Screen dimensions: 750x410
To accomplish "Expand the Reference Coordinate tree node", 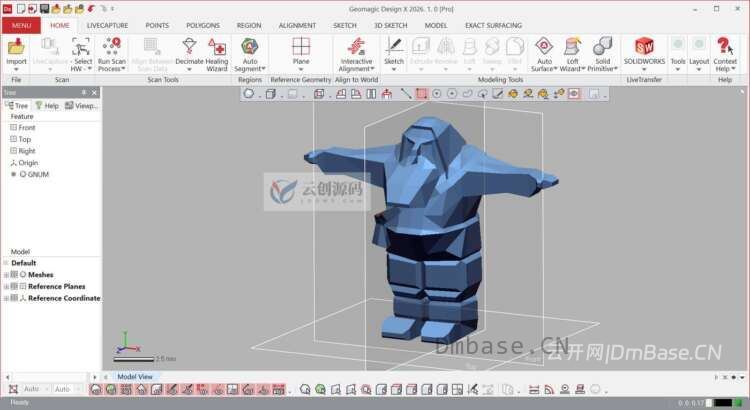I will pyautogui.click(x=6, y=298).
